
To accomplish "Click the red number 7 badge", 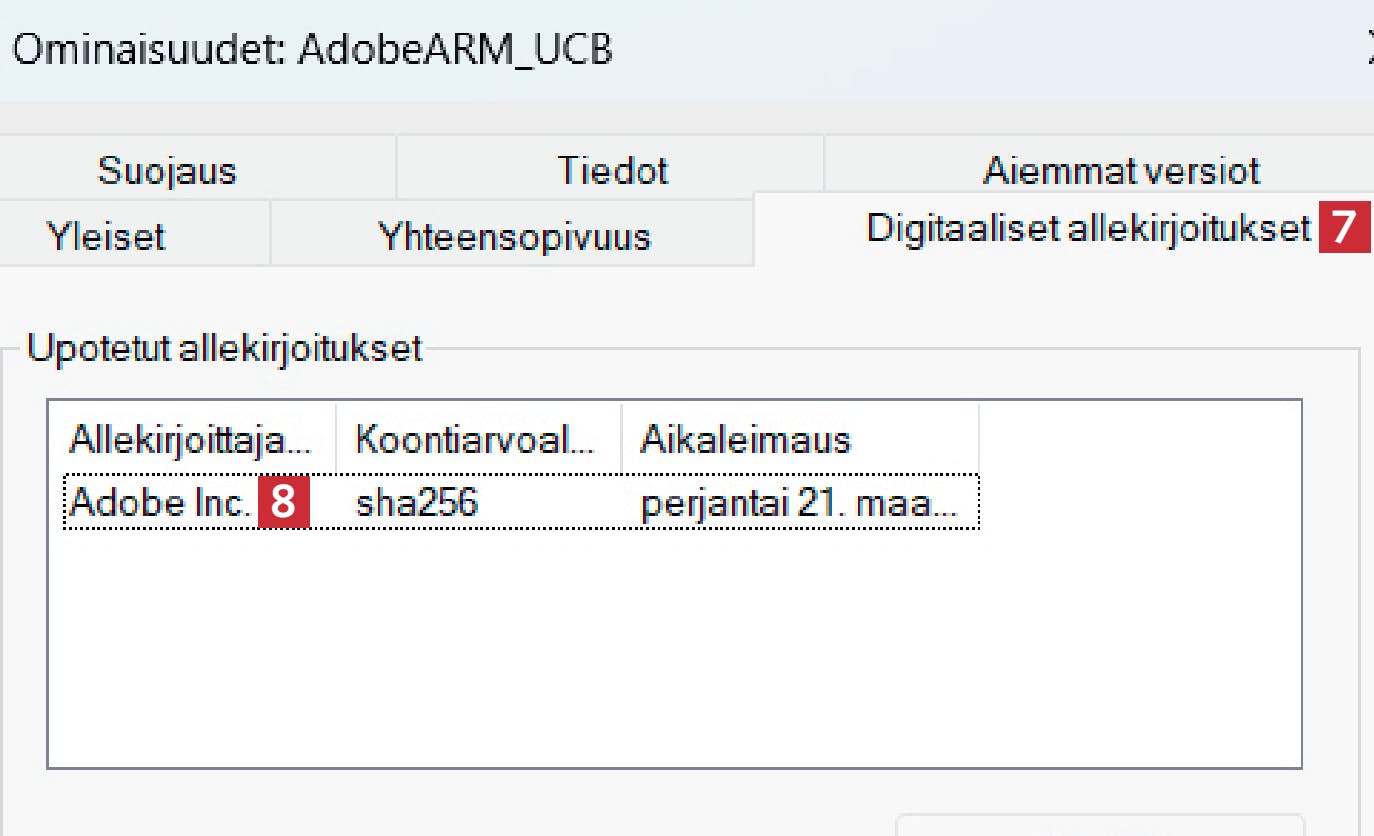I will [x=1344, y=228].
